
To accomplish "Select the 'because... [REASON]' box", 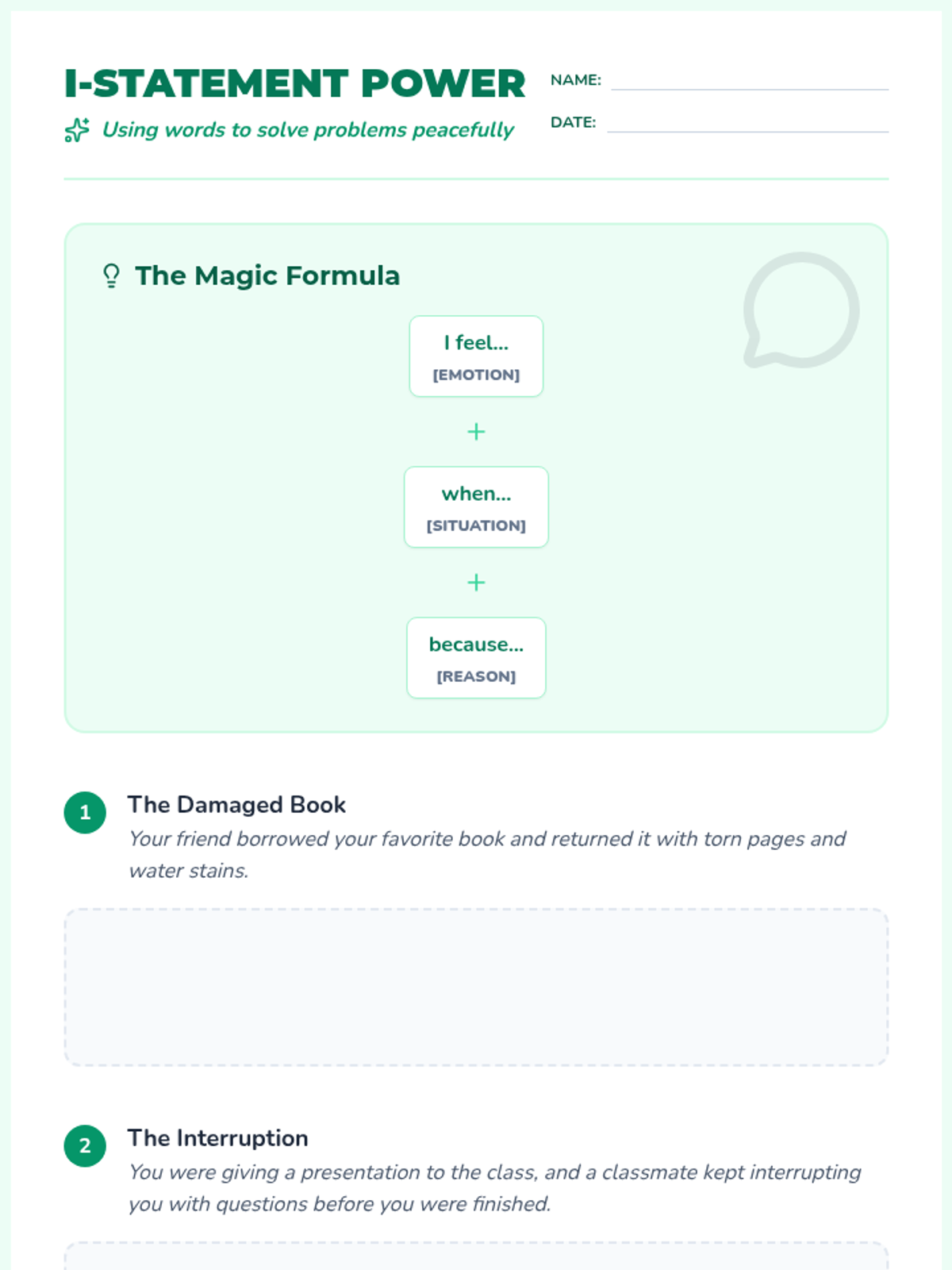I will pyautogui.click(x=476, y=658).
